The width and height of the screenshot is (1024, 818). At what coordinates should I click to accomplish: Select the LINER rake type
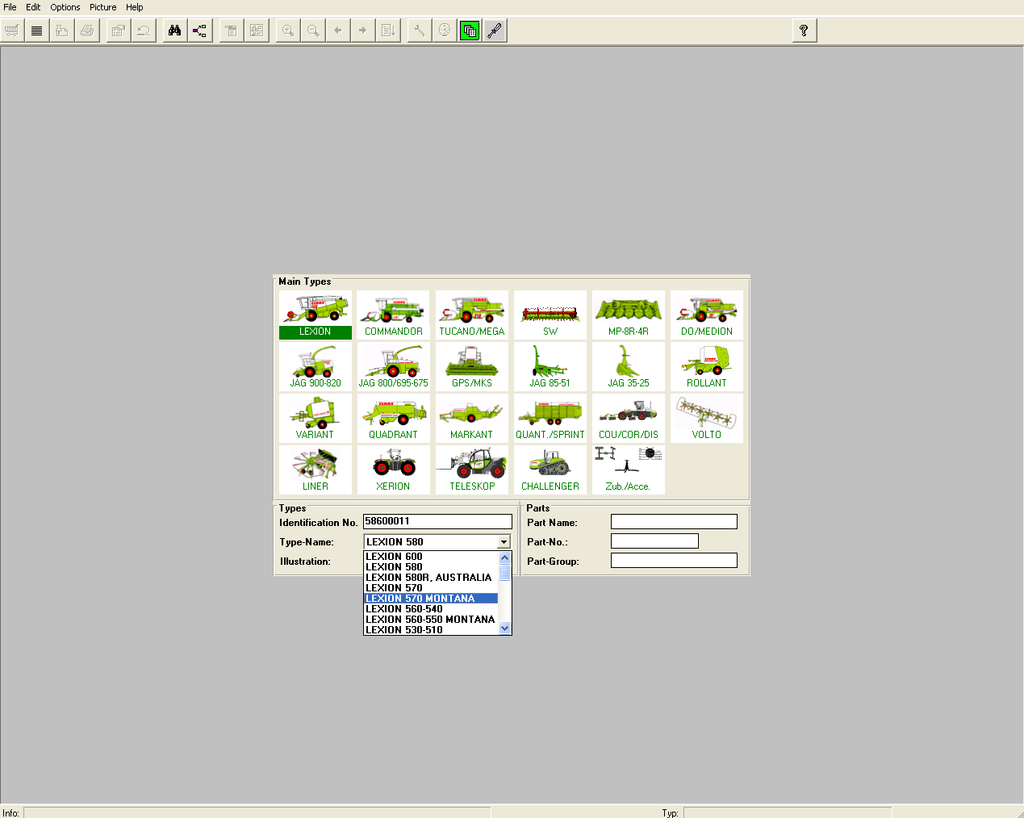point(315,470)
